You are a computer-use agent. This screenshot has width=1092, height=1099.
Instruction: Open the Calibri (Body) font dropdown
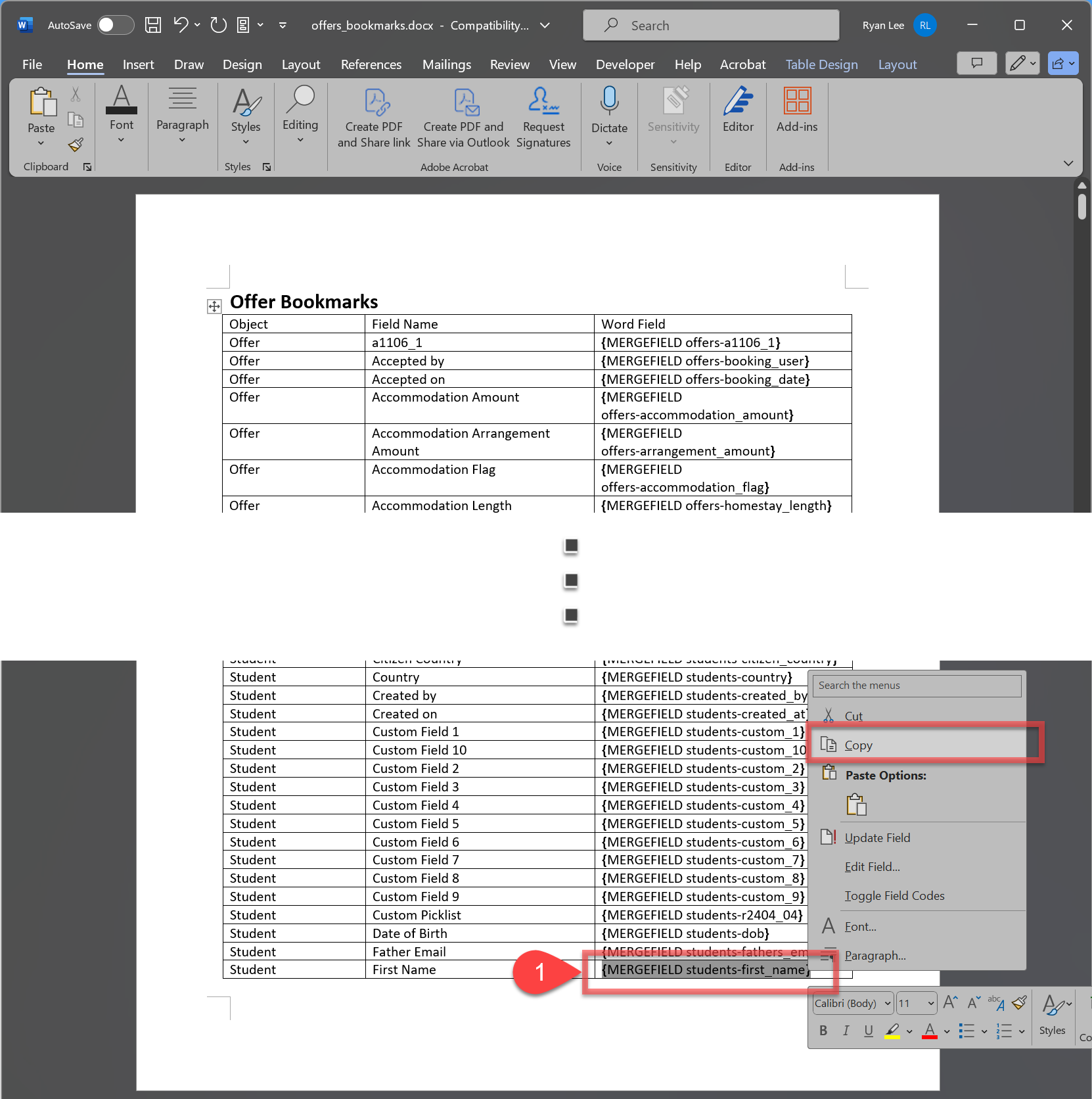tap(853, 1003)
